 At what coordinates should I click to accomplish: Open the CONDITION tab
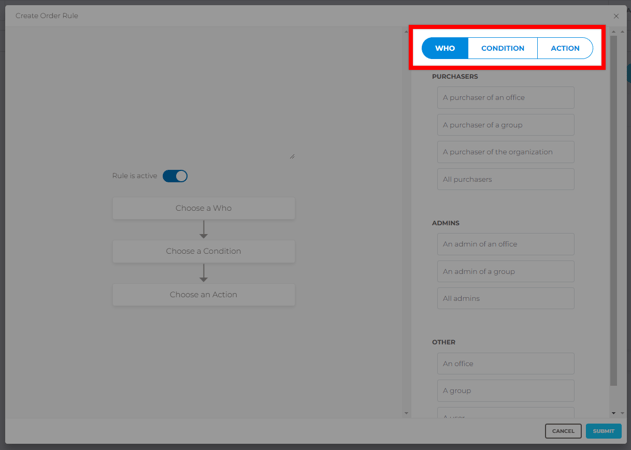[x=502, y=48]
